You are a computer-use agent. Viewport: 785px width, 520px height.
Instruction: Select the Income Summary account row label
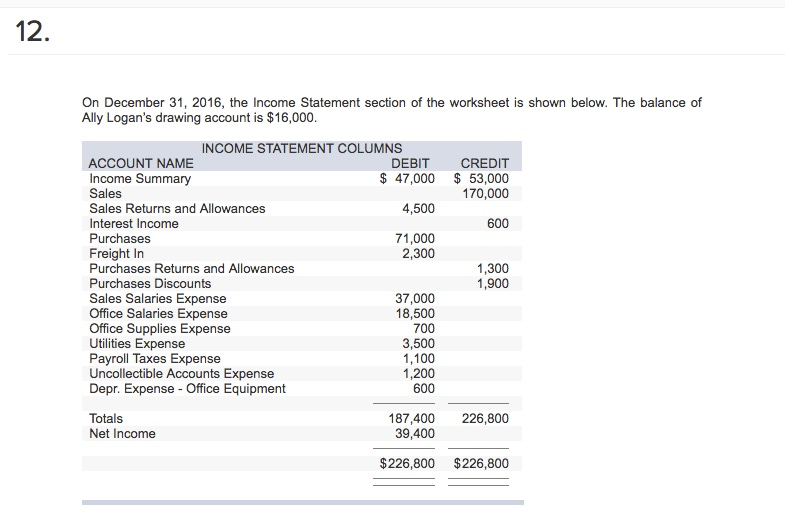(x=140, y=179)
